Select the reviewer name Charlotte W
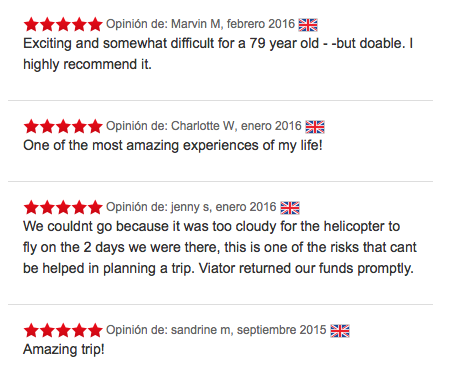 [203, 126]
